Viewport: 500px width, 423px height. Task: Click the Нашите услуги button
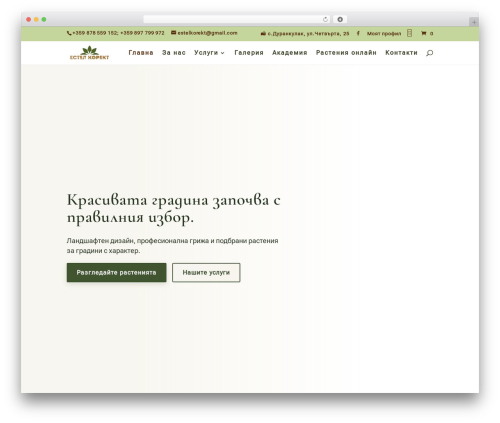tap(206, 272)
